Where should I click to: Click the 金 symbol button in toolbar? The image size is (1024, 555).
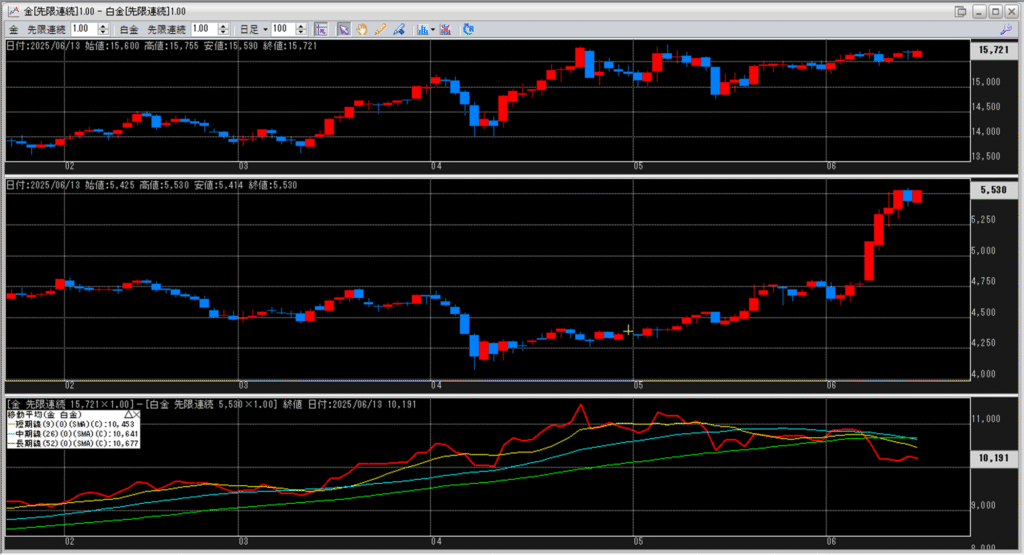pos(14,30)
